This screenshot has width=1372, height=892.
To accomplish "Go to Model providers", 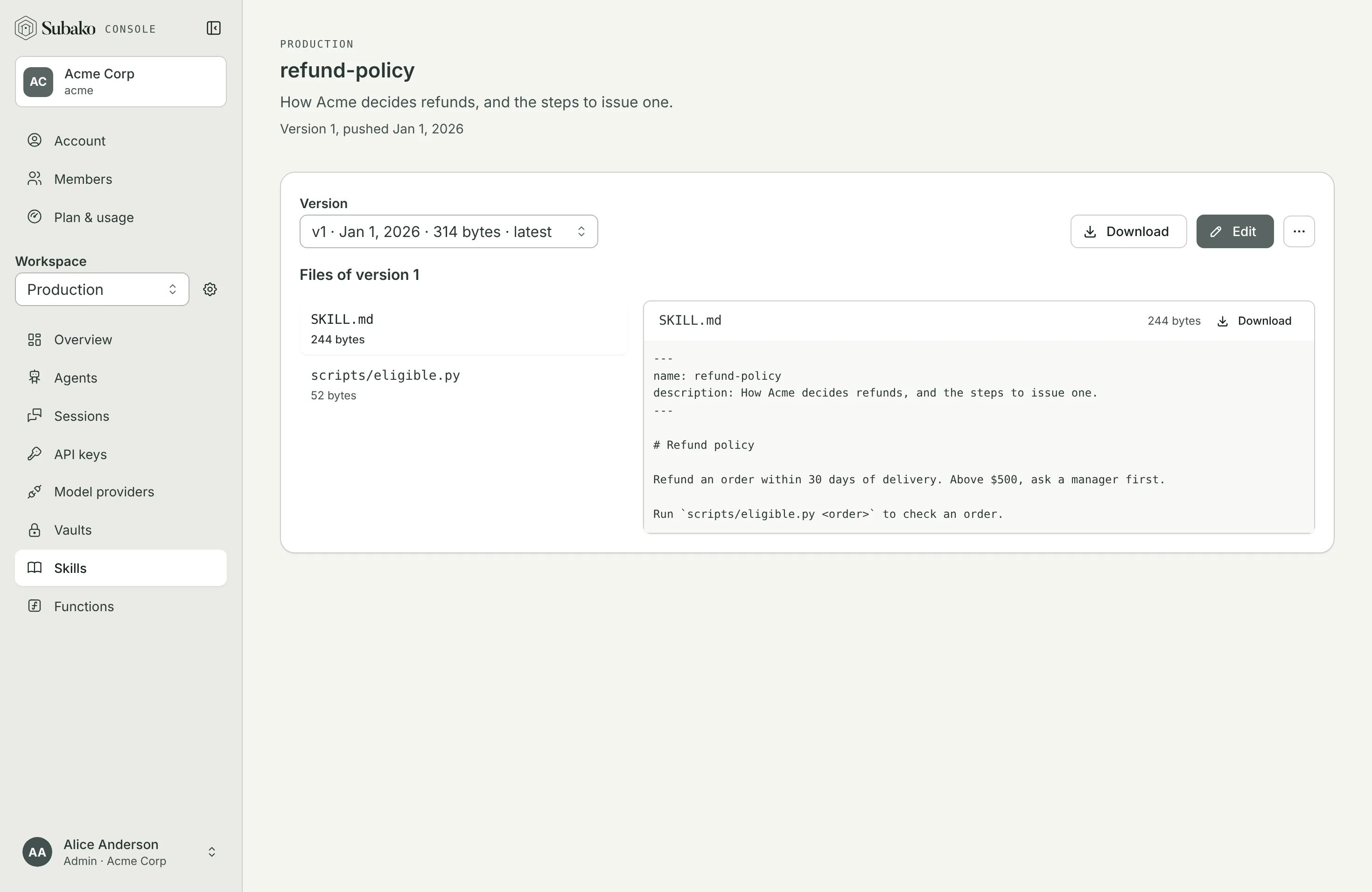I will (x=120, y=492).
